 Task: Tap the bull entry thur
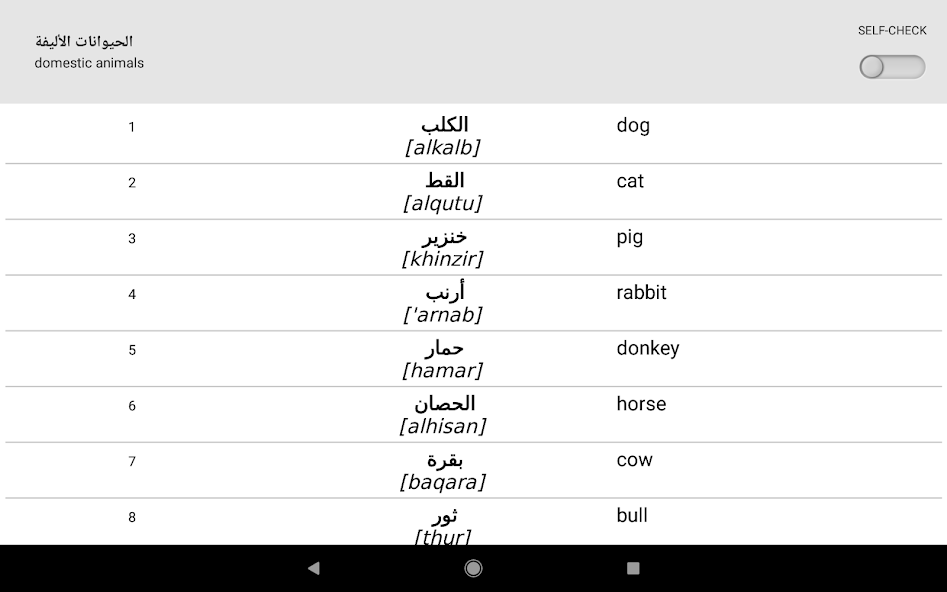443,526
